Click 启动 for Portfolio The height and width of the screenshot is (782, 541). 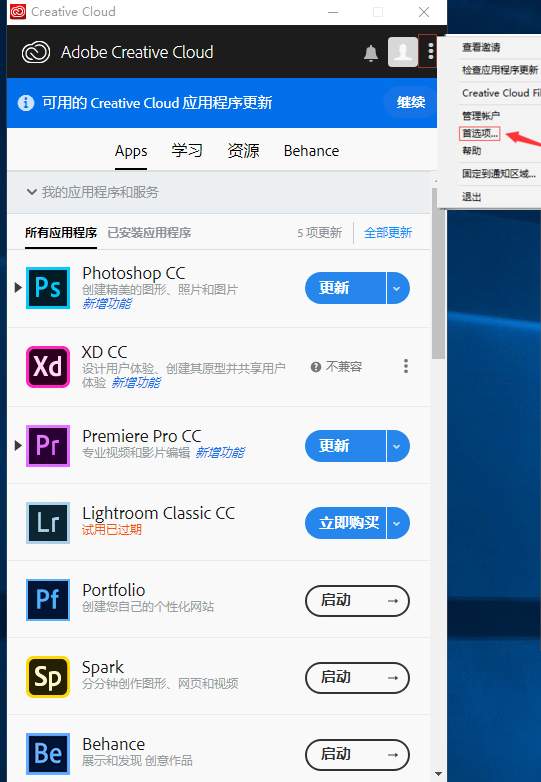click(357, 600)
